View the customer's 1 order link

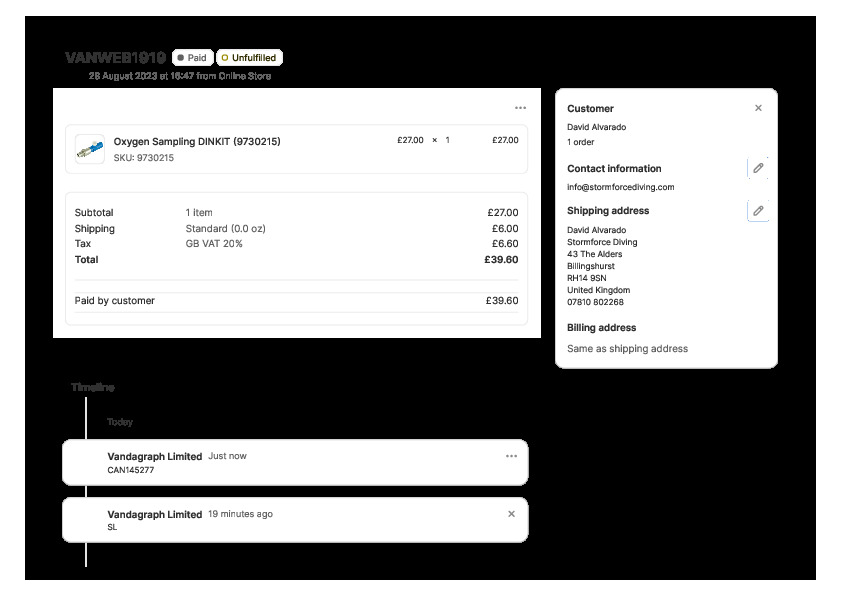click(581, 142)
